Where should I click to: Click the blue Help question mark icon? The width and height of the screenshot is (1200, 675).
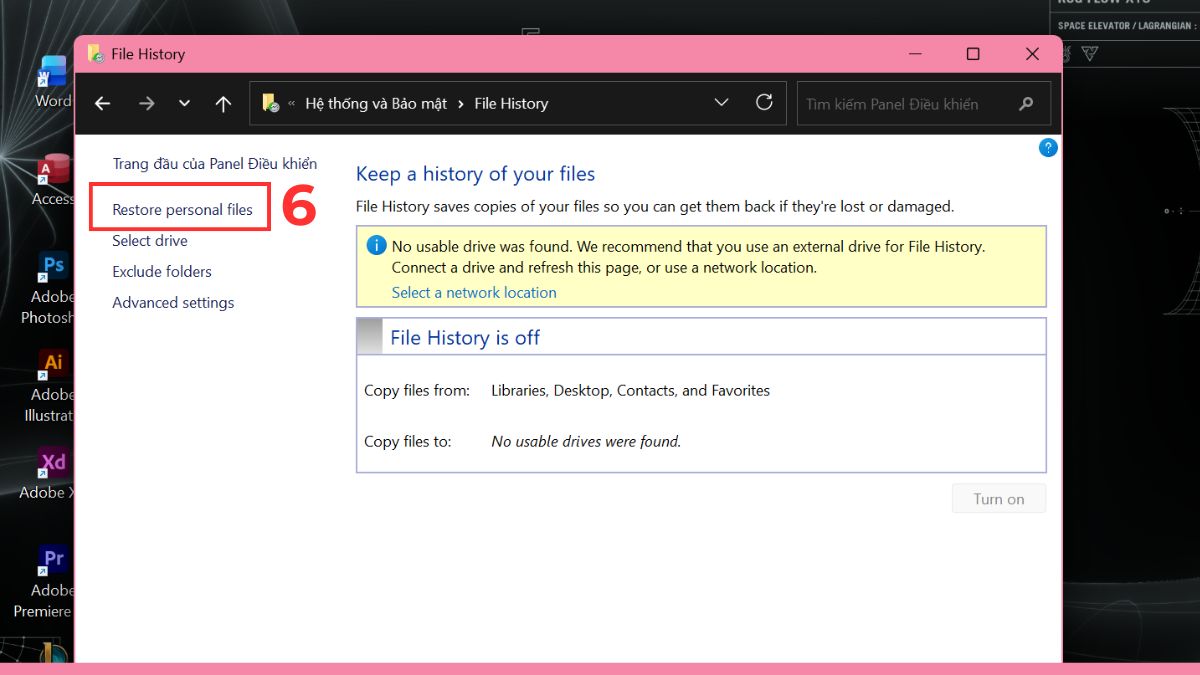1047,147
